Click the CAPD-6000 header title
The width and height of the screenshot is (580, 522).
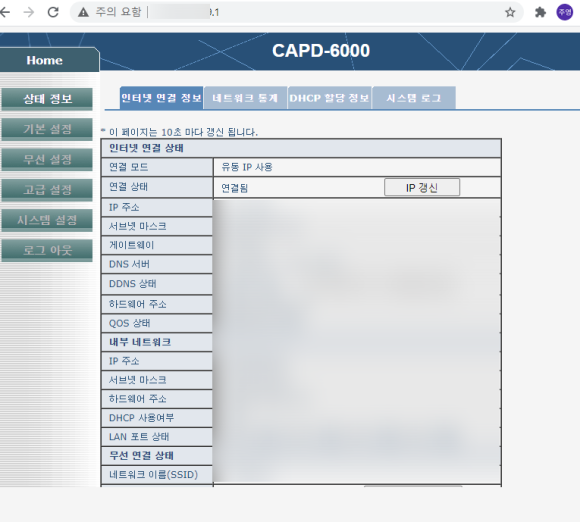(x=321, y=51)
